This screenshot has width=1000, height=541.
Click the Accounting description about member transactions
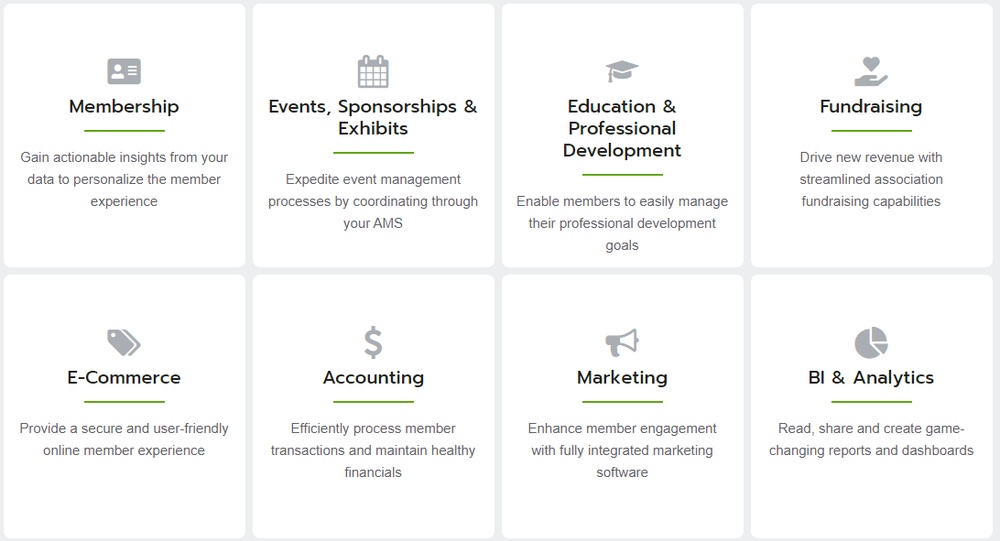click(x=373, y=450)
